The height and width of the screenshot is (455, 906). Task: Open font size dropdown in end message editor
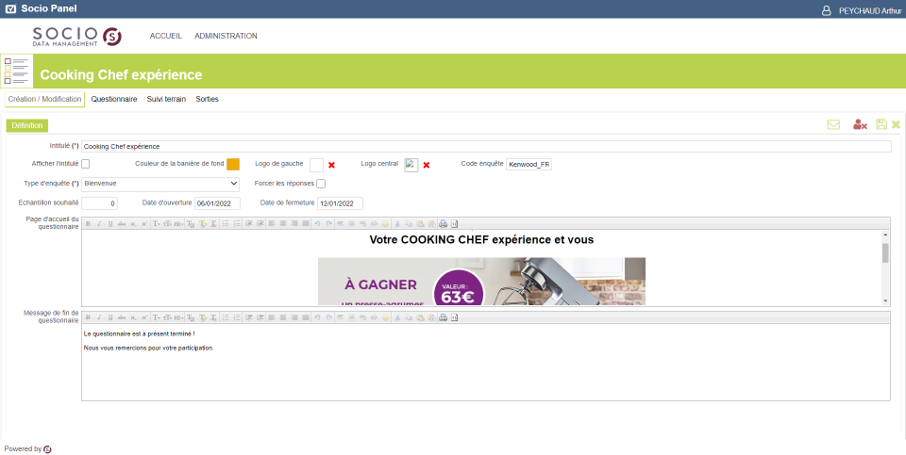[x=168, y=317]
